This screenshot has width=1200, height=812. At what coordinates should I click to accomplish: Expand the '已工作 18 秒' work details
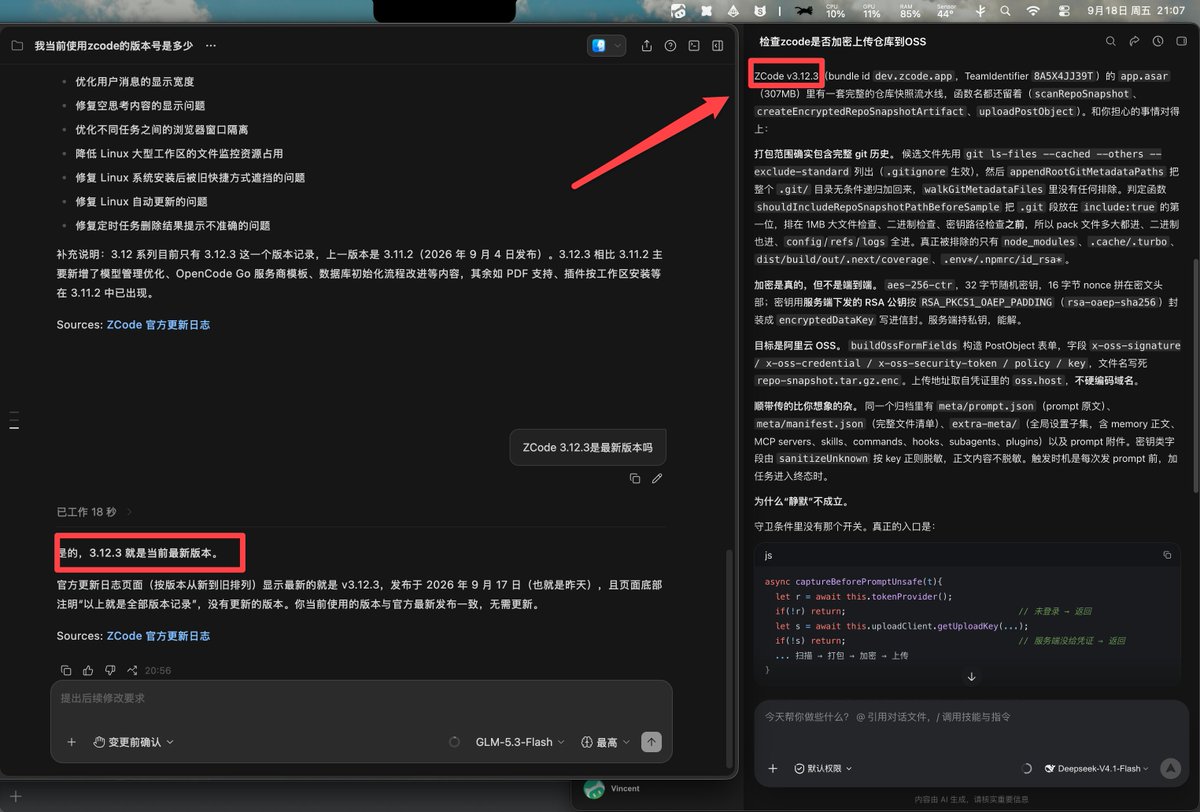[95, 512]
